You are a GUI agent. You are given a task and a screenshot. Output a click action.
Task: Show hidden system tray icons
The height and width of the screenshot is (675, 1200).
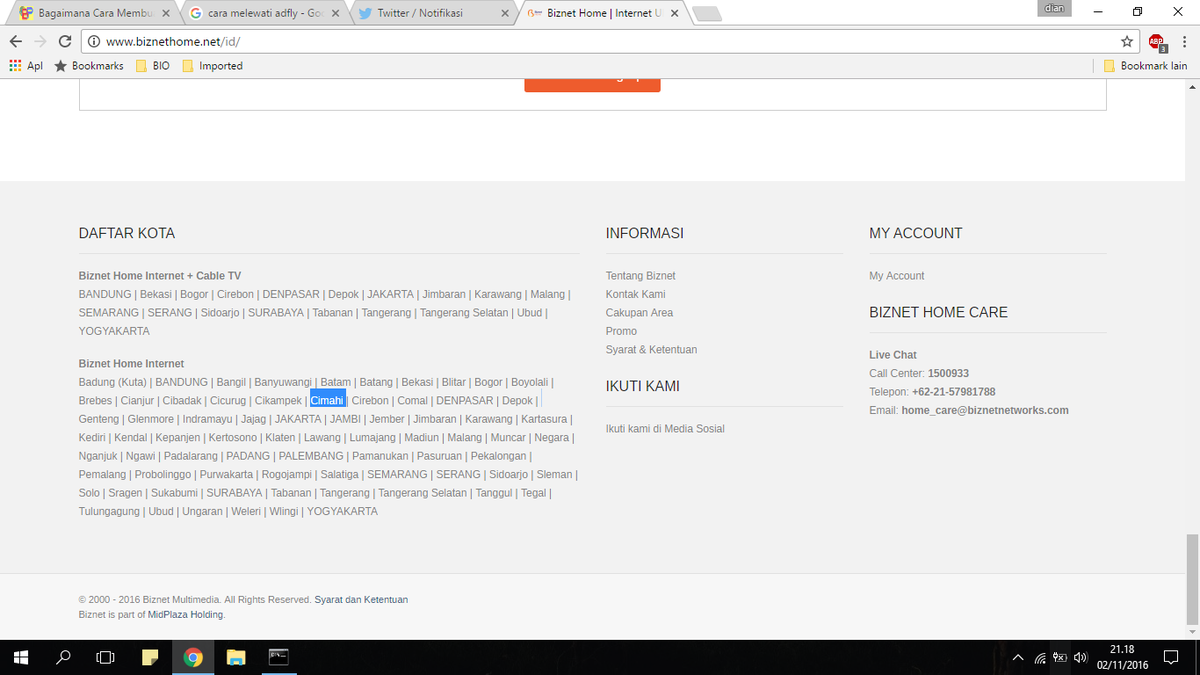(1018, 658)
